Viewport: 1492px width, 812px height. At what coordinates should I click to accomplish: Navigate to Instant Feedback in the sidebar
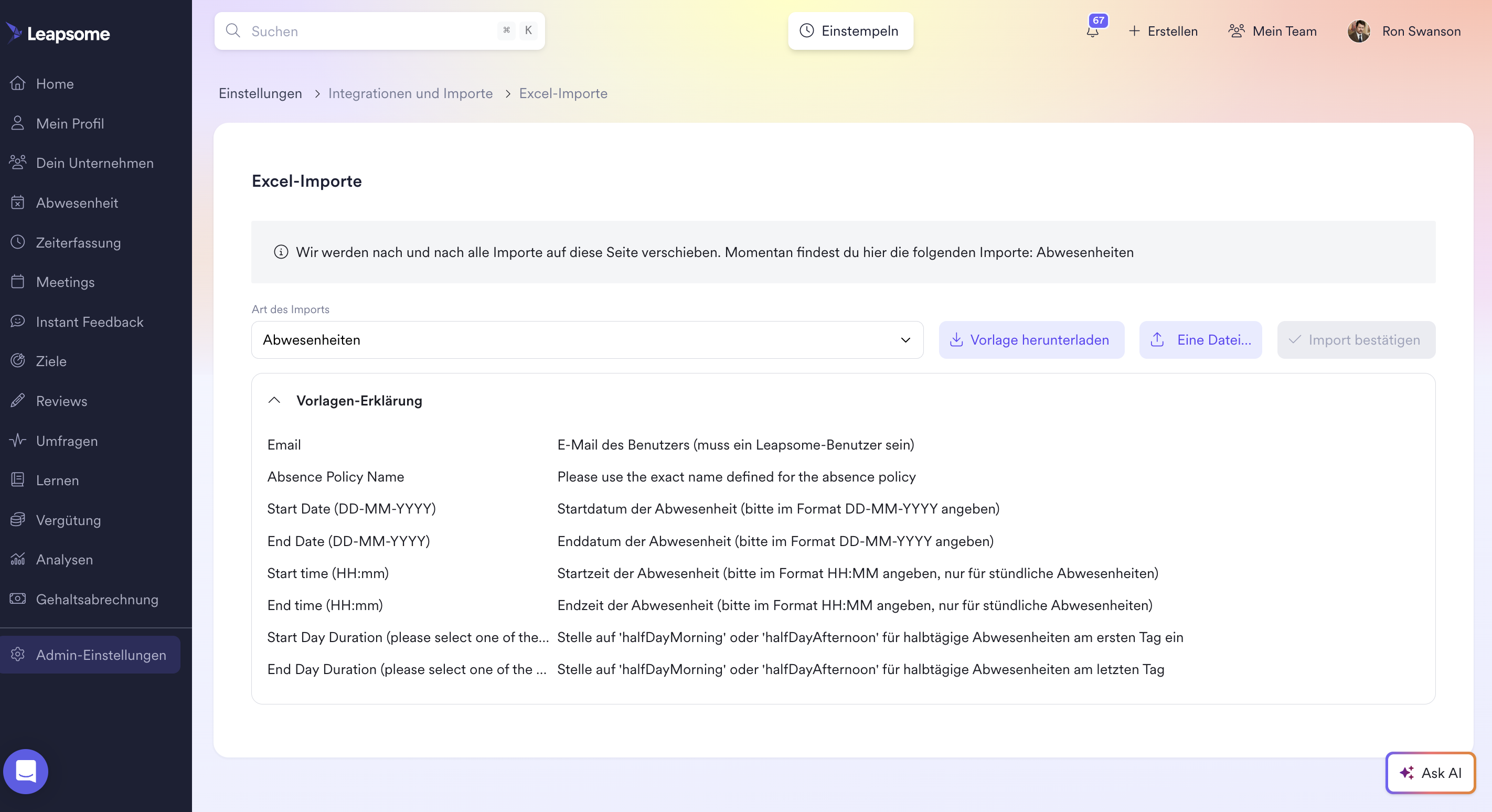89,322
